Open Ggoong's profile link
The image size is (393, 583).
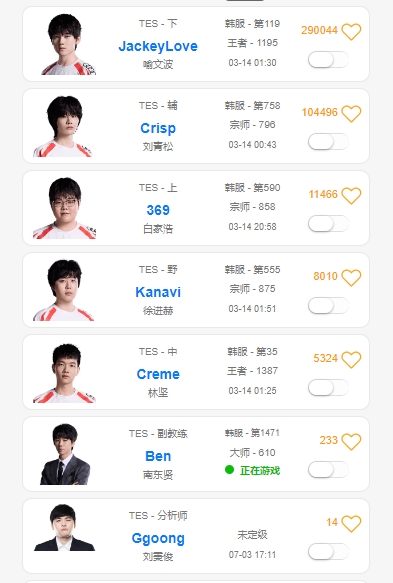(158, 539)
